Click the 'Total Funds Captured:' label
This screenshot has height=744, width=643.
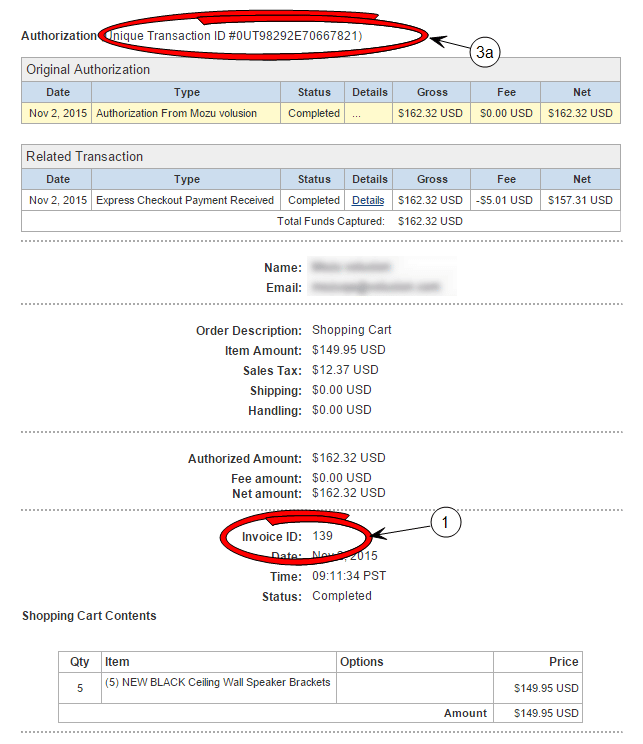(x=331, y=221)
